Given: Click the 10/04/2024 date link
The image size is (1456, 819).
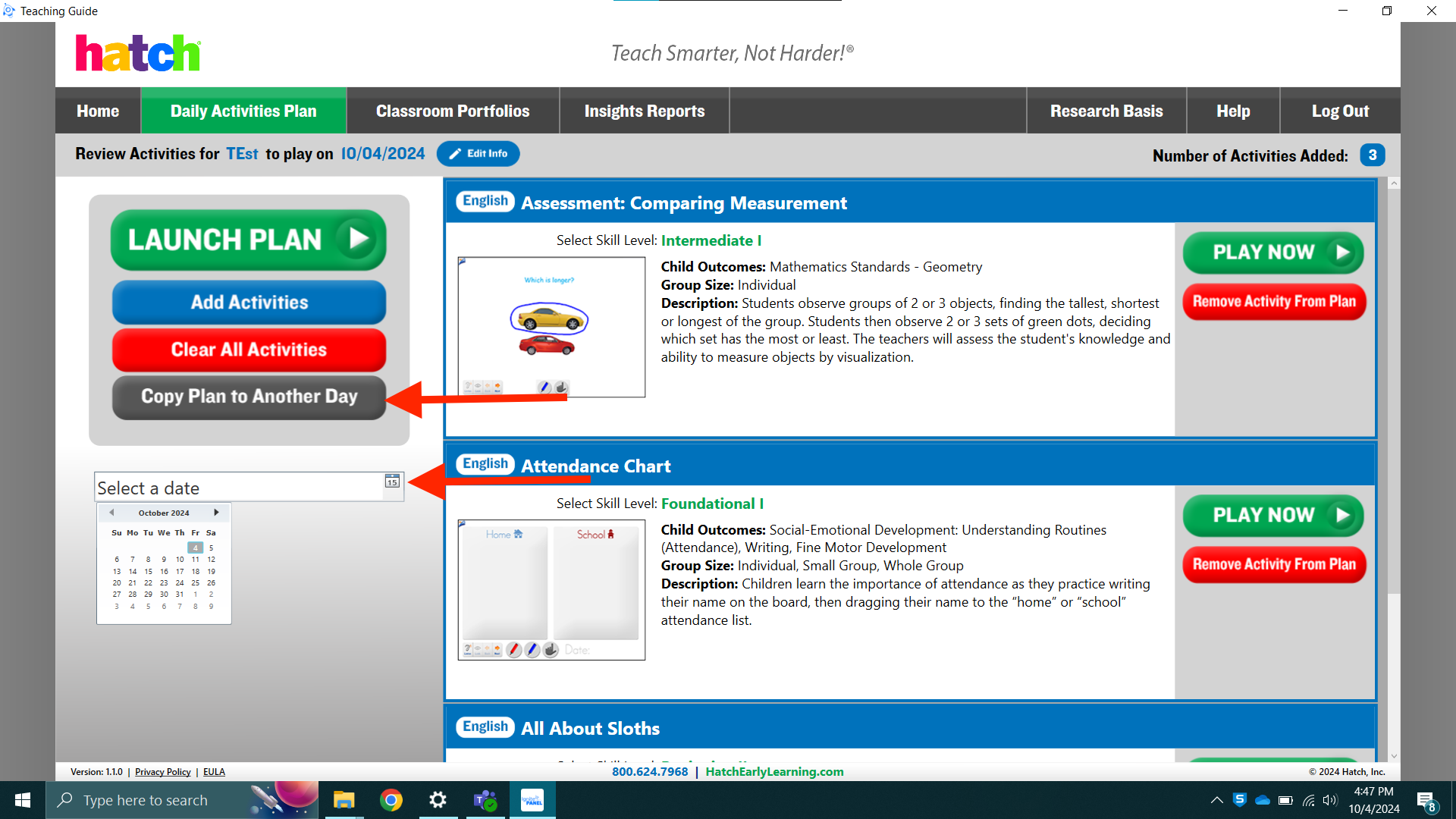Looking at the screenshot, I should 383,154.
